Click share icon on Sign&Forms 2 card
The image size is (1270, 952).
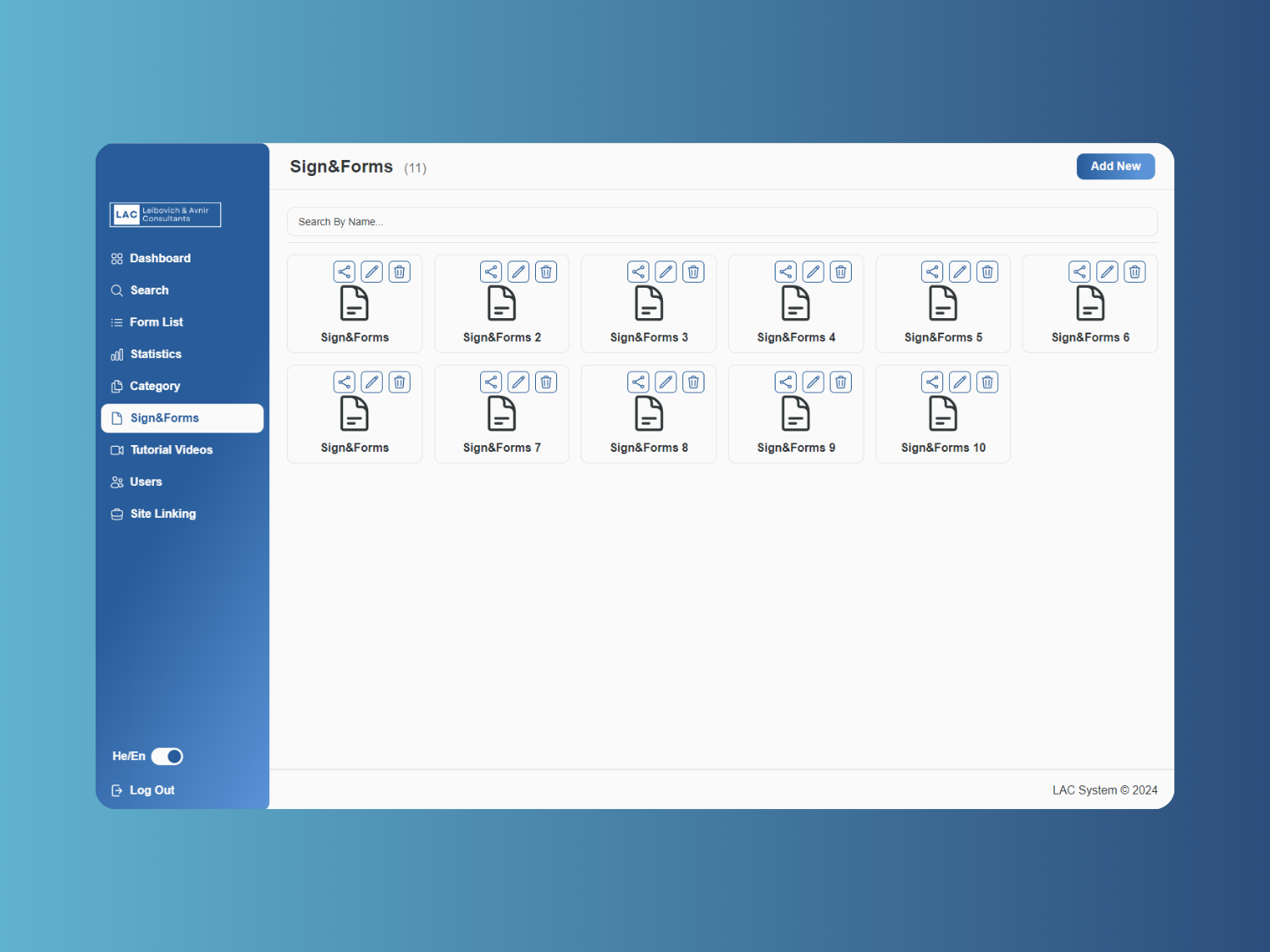491,272
